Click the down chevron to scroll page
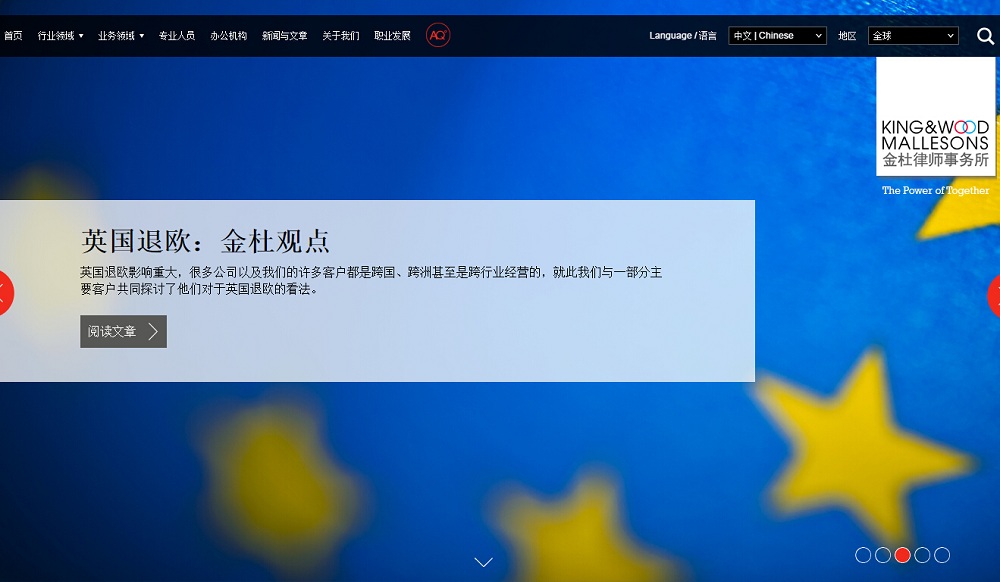Viewport: 1000px width, 582px height. tap(483, 562)
